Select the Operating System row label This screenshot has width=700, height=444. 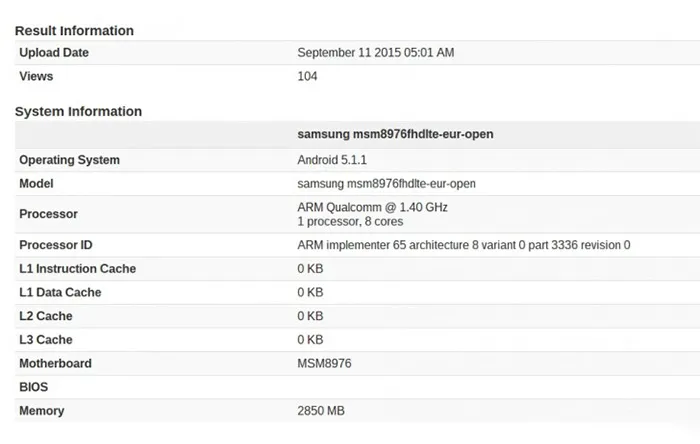coord(69,160)
